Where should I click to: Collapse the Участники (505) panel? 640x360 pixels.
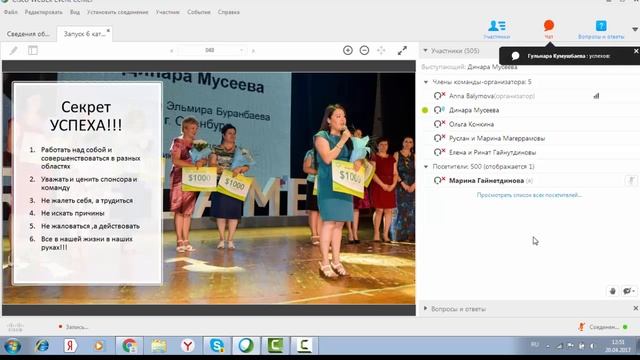(x=425, y=51)
